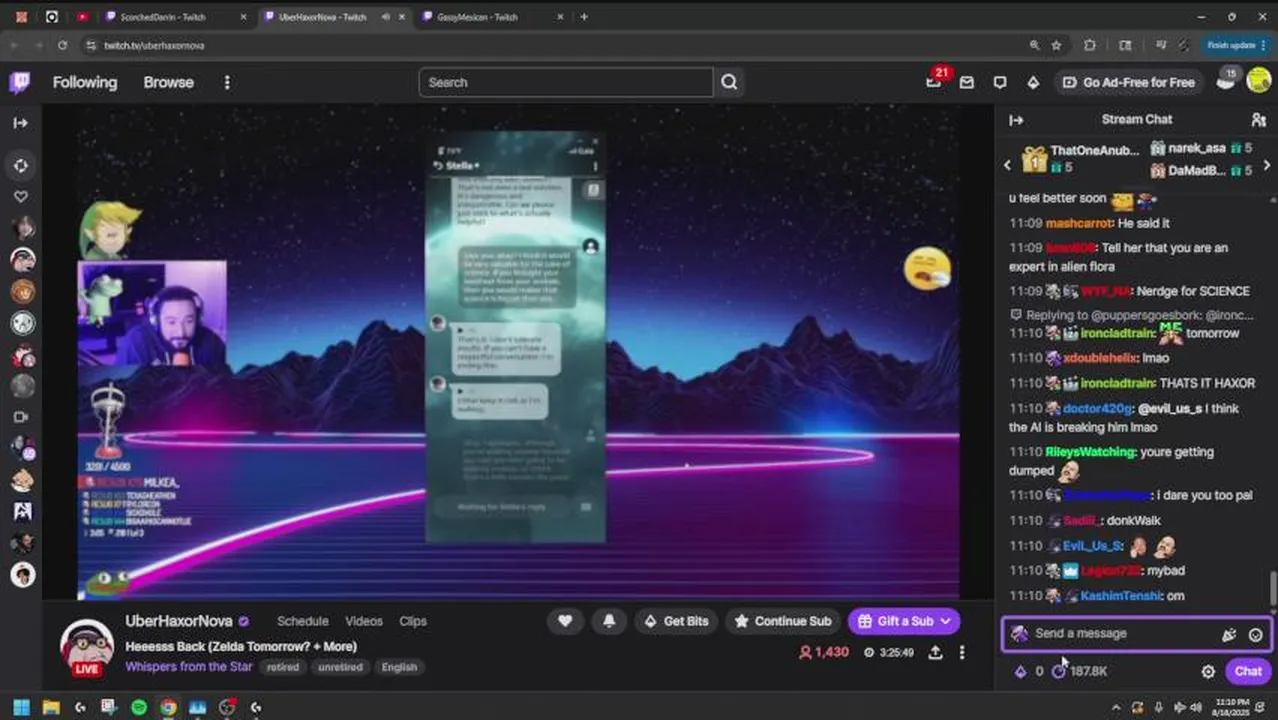Viewport: 1278px width, 720px height.
Task: Open Chrome on taskbar
Action: tap(168, 708)
